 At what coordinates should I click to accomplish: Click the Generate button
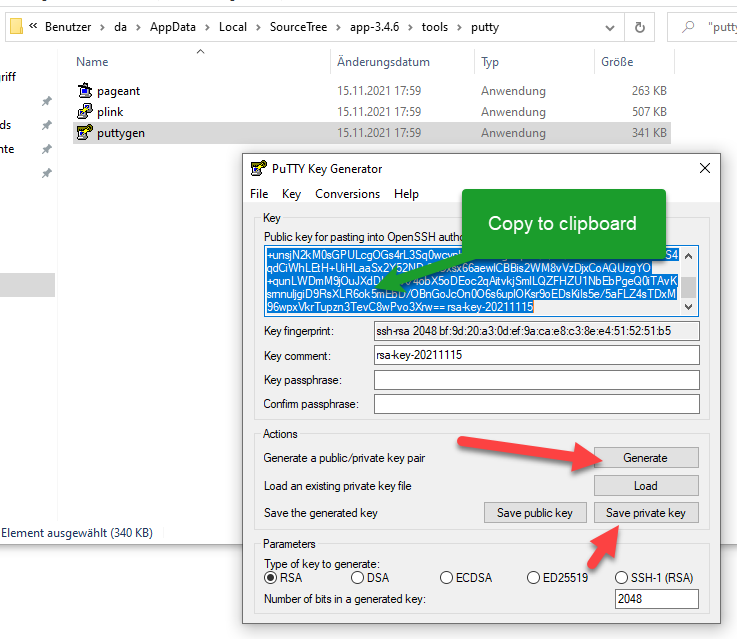[646, 458]
